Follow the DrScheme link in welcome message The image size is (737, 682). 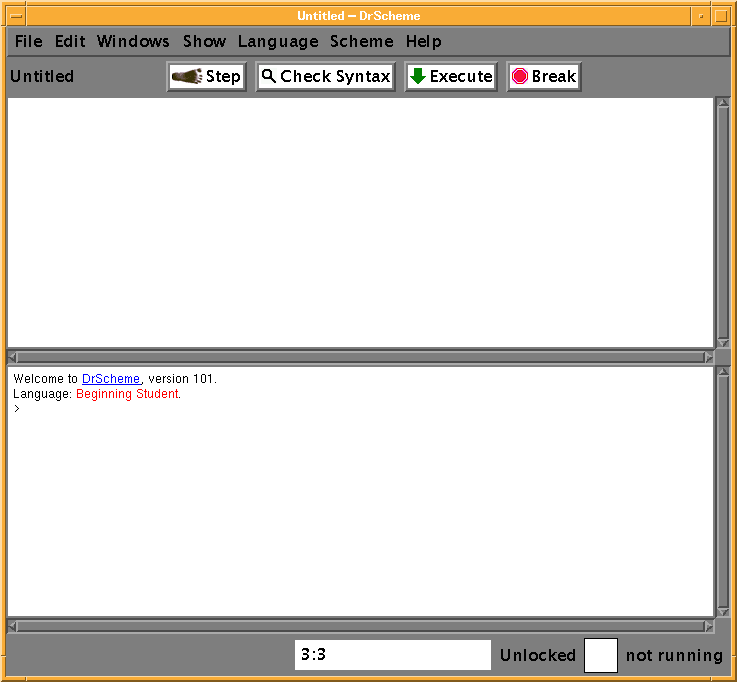click(111, 379)
